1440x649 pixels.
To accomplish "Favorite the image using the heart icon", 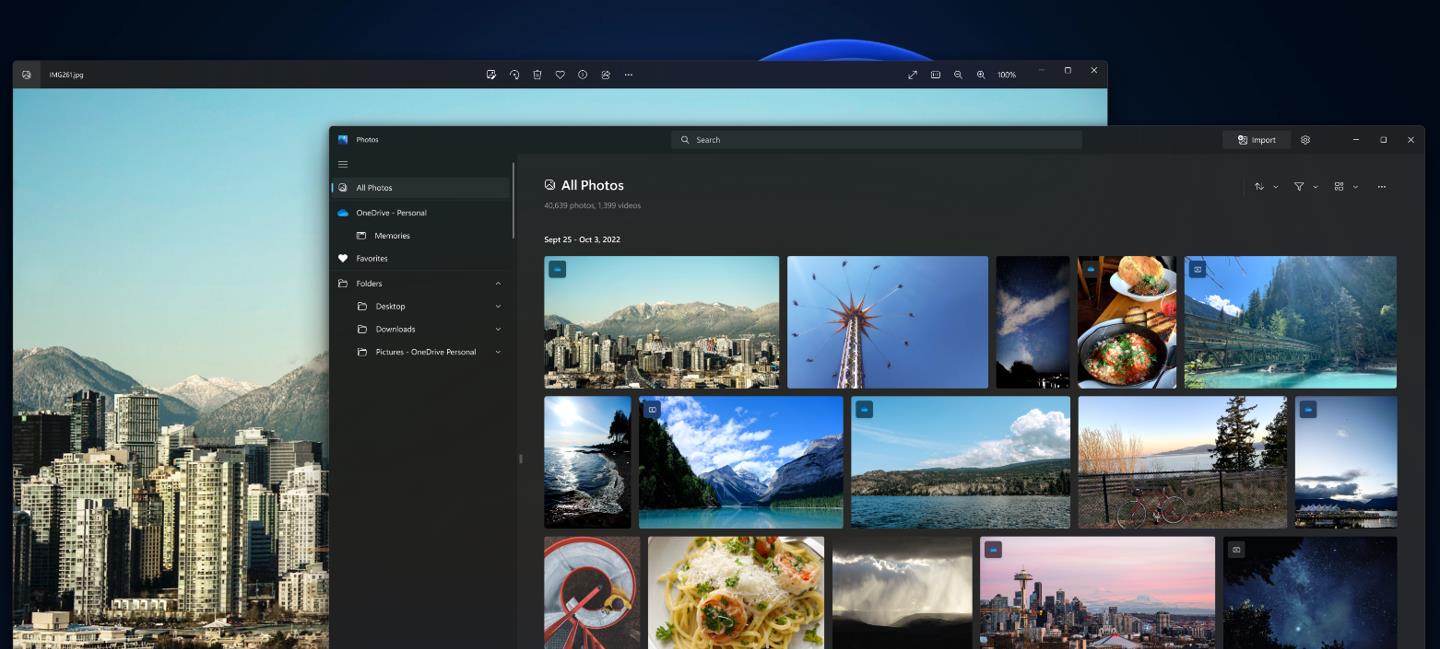I will (559, 74).
